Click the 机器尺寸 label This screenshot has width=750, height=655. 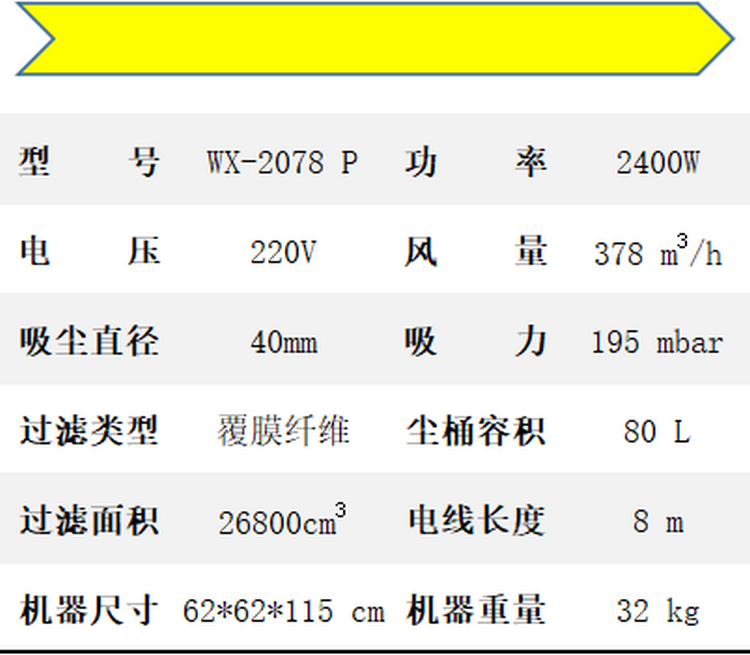[89, 610]
